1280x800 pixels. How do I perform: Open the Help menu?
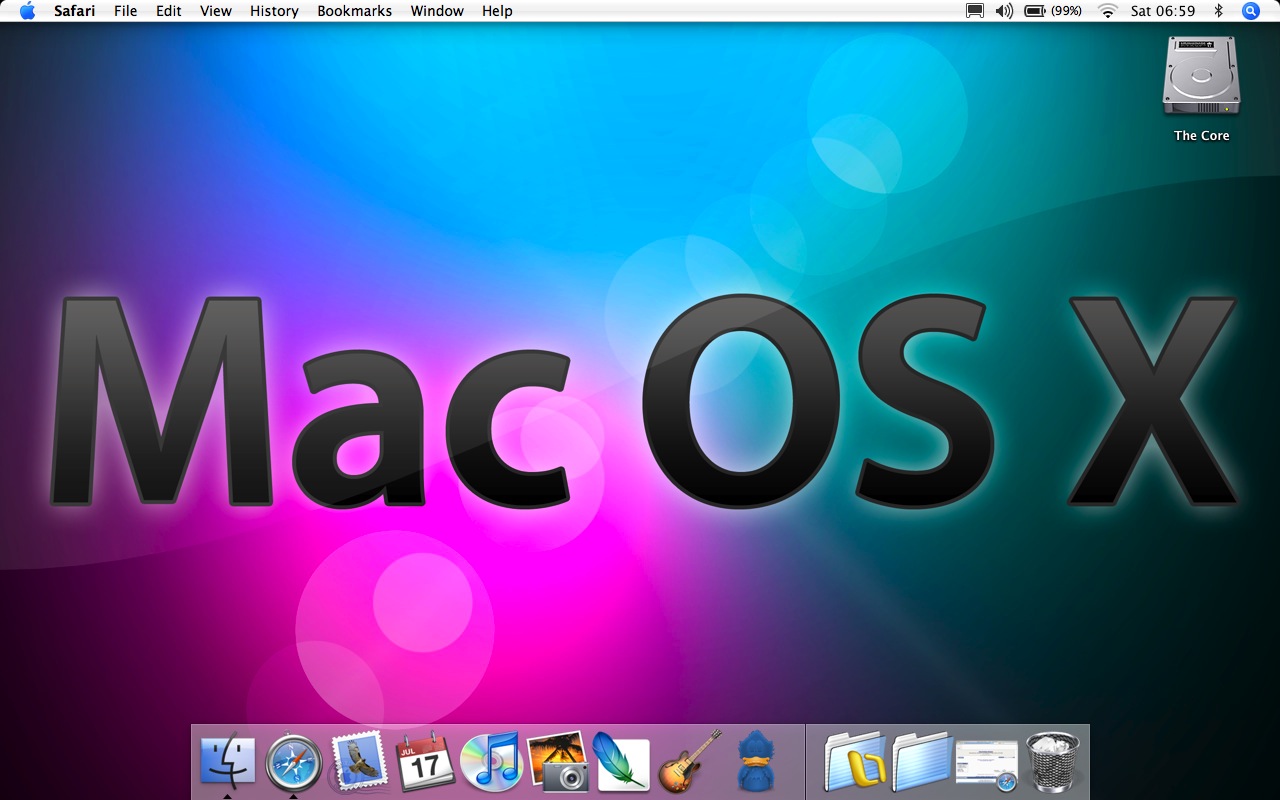tap(497, 11)
